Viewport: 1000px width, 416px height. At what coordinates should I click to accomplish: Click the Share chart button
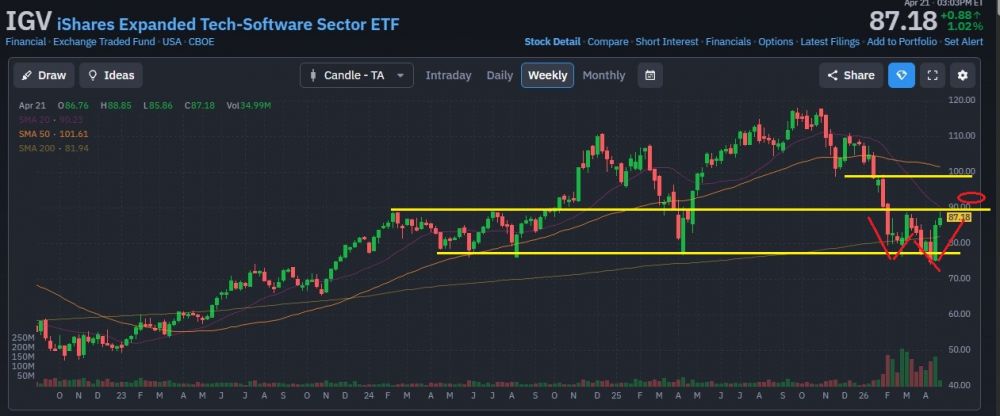click(x=851, y=75)
